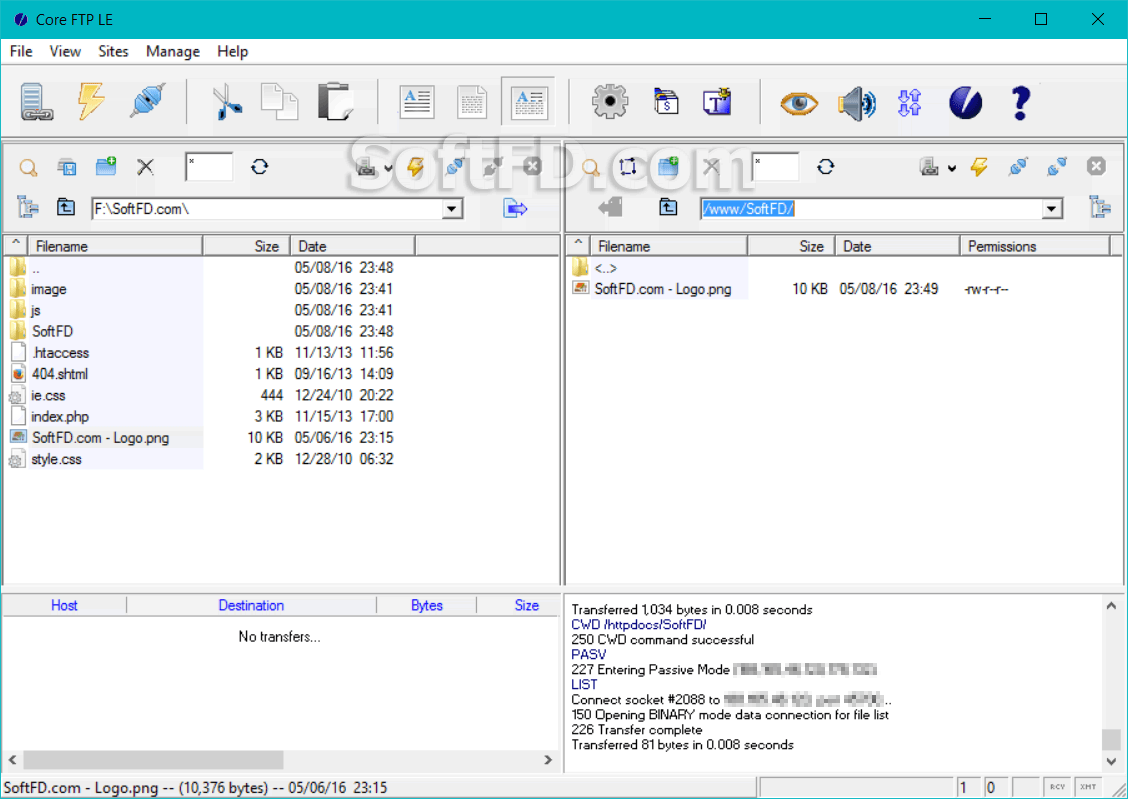This screenshot has height=799, width=1128.
Task: Open the File menu
Action: click(x=21, y=51)
